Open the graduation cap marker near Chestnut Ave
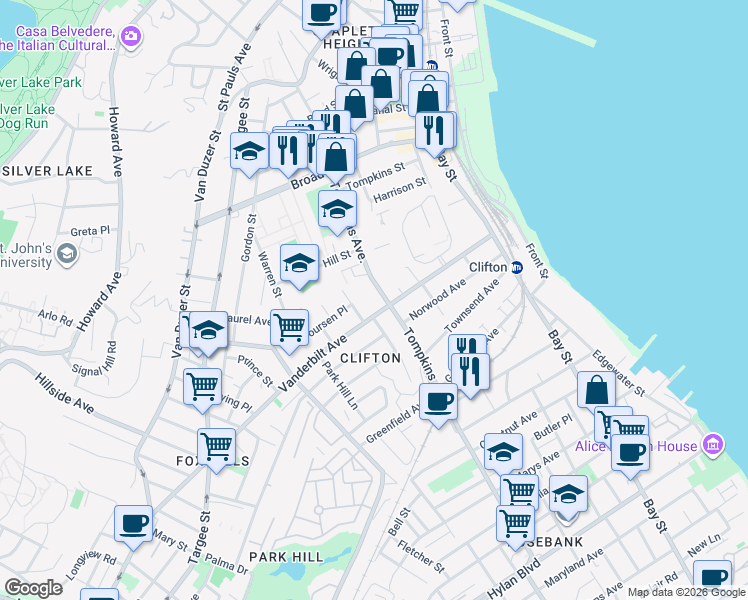The height and width of the screenshot is (600, 748). pos(503,453)
